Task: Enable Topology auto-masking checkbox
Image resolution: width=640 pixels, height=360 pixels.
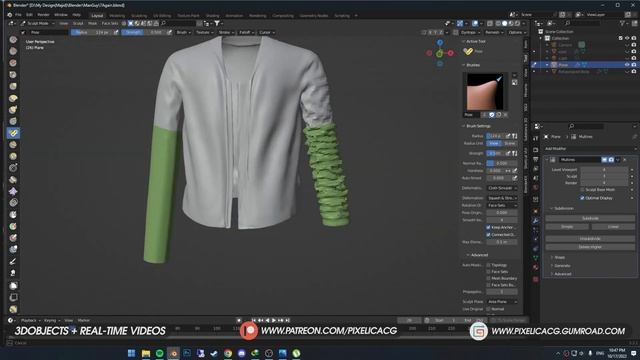Action: coord(488,265)
